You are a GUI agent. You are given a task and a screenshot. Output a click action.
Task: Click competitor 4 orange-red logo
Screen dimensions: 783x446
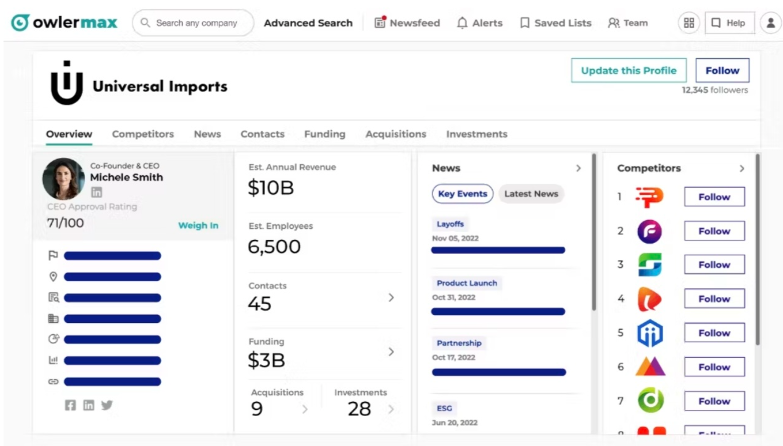[x=650, y=299]
